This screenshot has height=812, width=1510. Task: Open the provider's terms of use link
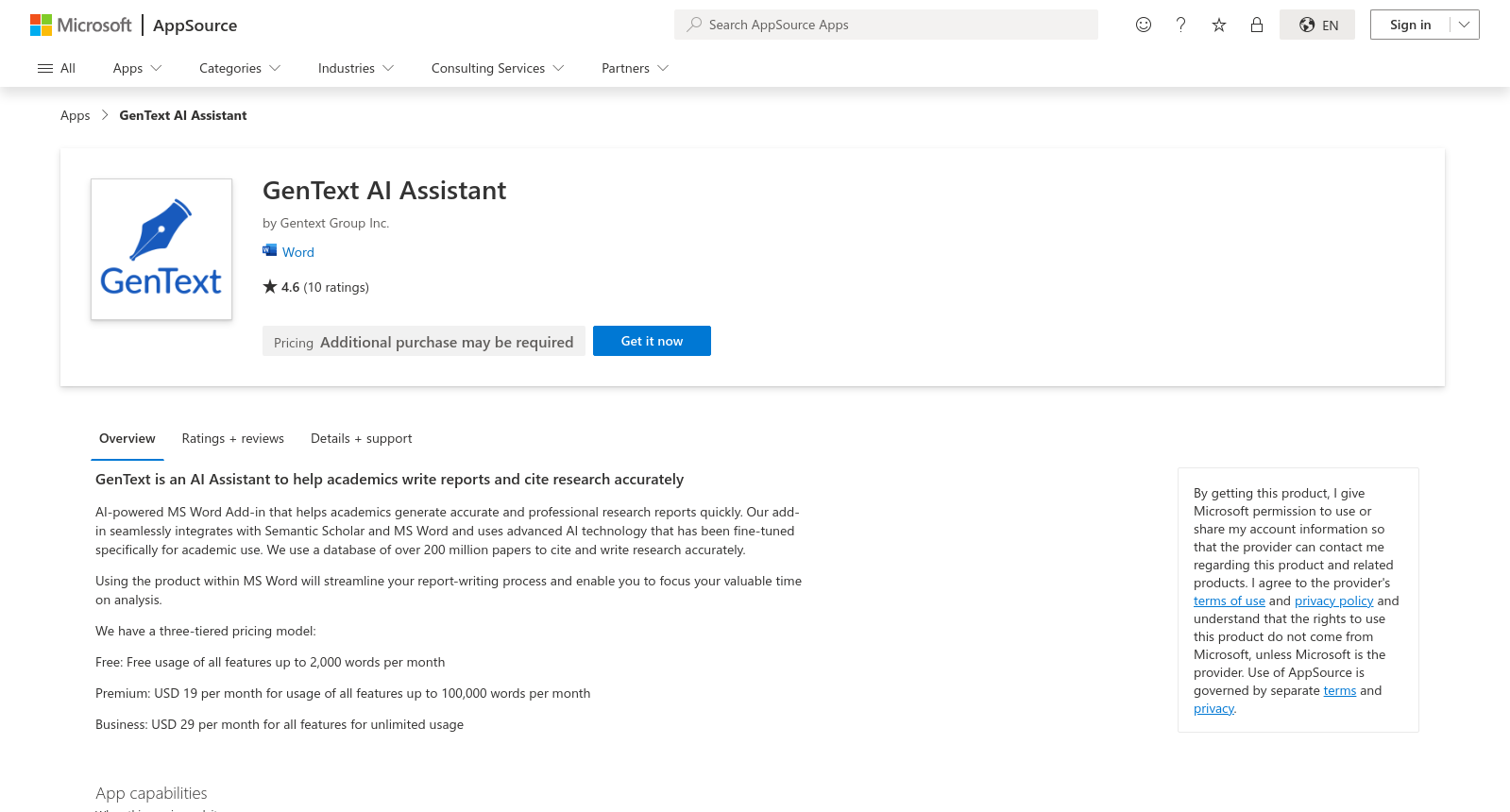click(1230, 601)
